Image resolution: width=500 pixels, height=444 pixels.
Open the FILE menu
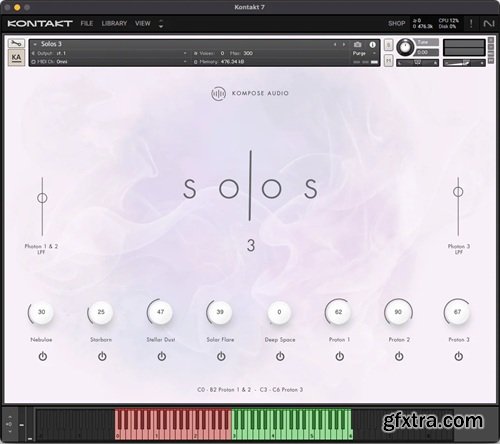87,23
